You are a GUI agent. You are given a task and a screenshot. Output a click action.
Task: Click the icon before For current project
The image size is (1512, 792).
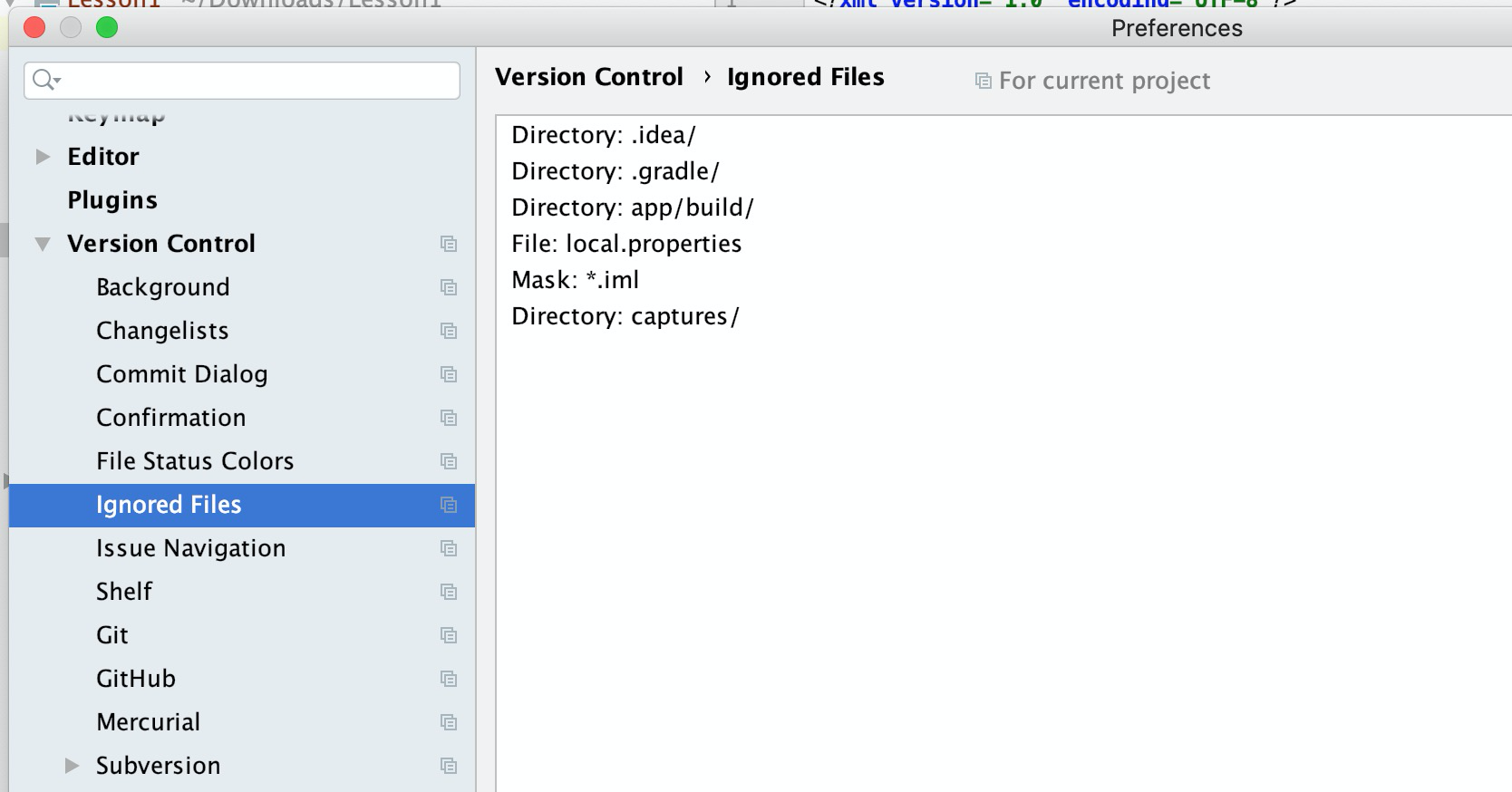pos(983,81)
